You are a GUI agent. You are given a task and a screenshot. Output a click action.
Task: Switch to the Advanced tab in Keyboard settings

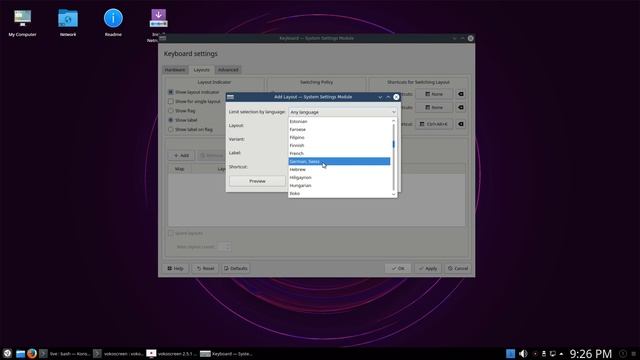[x=228, y=70]
